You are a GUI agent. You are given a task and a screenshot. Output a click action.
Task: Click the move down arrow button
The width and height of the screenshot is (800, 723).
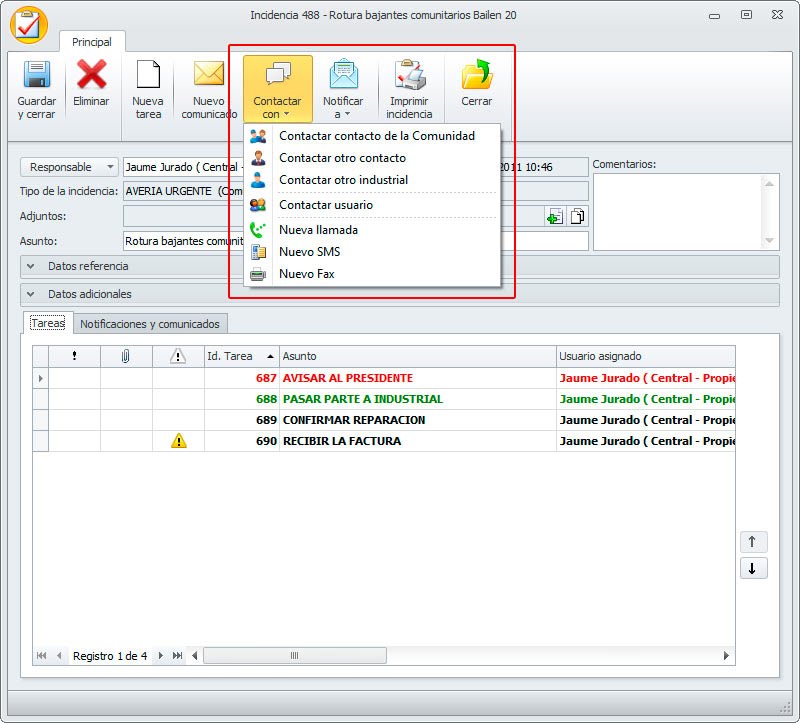point(752,568)
